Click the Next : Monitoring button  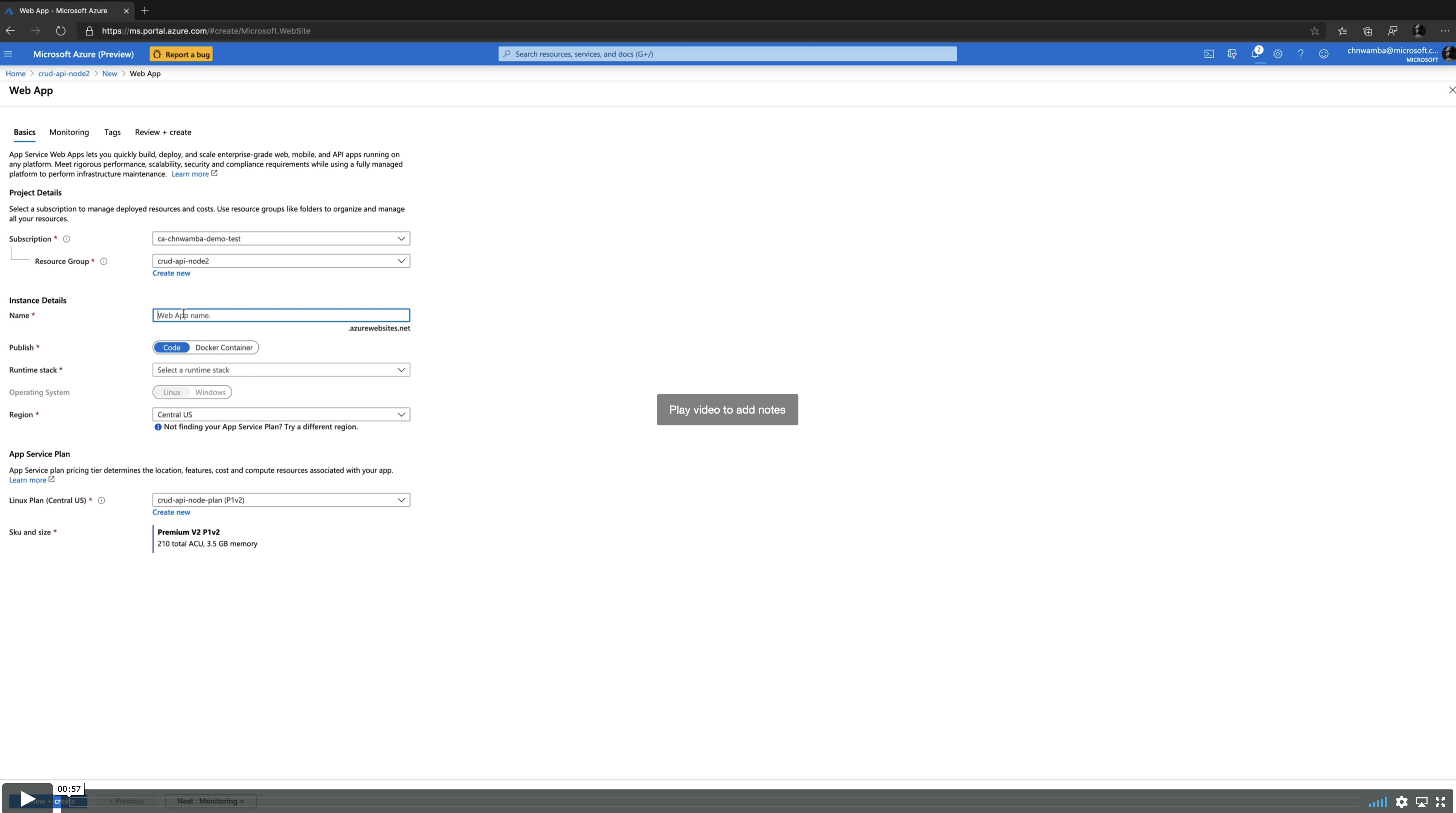(x=210, y=801)
